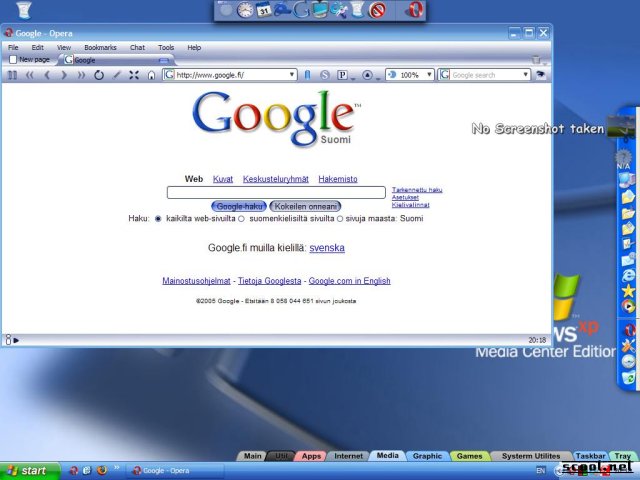Click the clock icon in top dock

[x=245, y=10]
